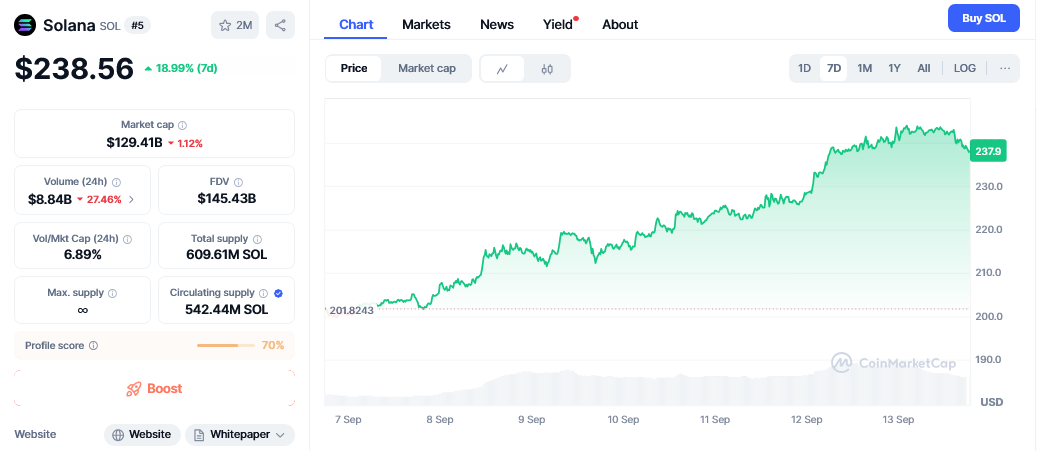The height and width of the screenshot is (451, 1037).
Task: Click the $8.84B volume value
Action: pyautogui.click(x=50, y=199)
